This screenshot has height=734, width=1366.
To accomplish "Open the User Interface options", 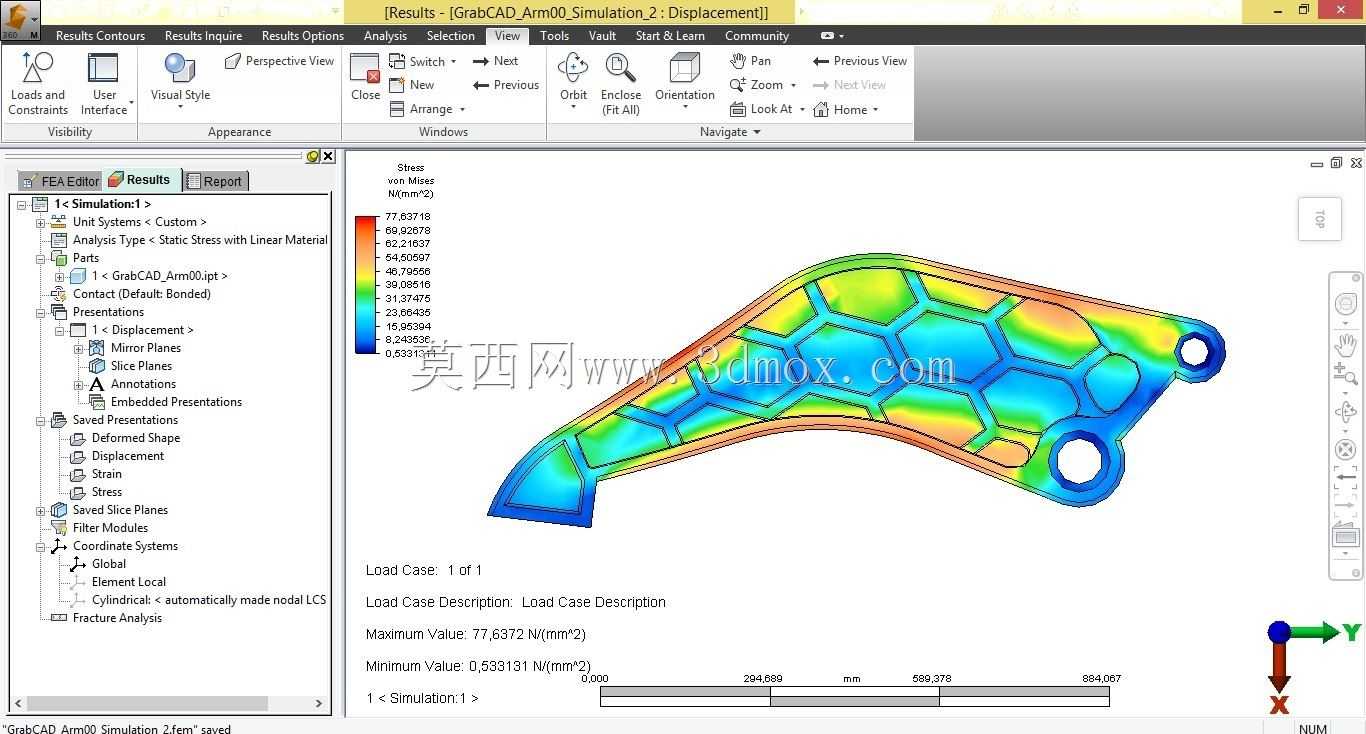I will coord(104,83).
